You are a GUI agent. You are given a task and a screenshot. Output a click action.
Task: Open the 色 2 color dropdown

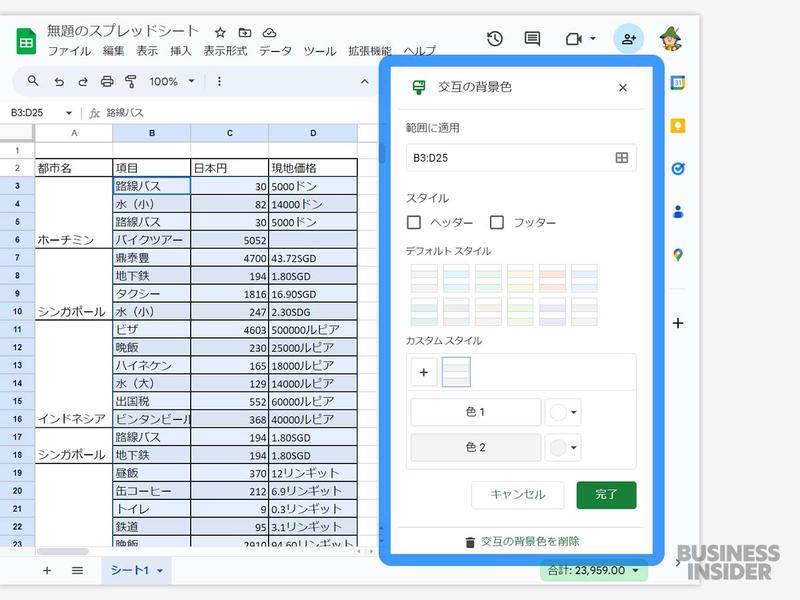point(563,447)
